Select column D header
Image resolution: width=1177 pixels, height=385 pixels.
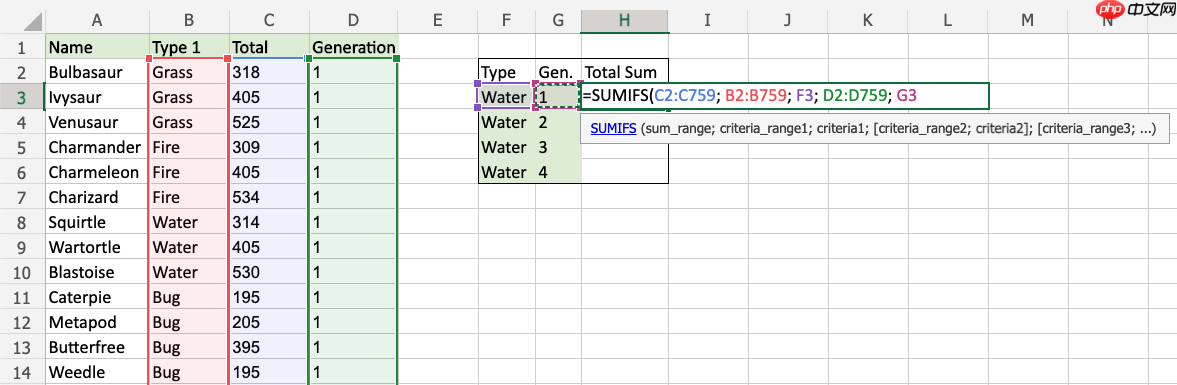click(354, 22)
